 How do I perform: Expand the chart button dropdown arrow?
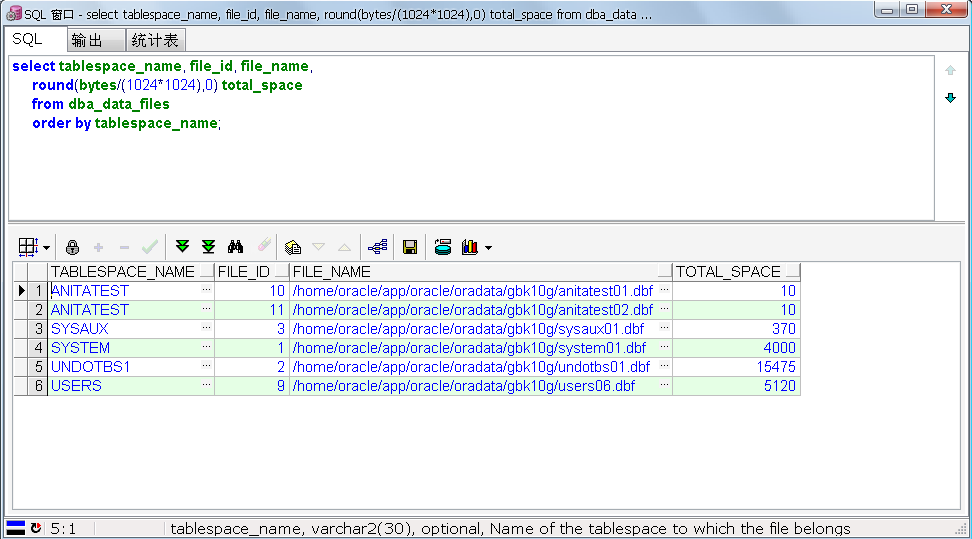click(x=488, y=248)
